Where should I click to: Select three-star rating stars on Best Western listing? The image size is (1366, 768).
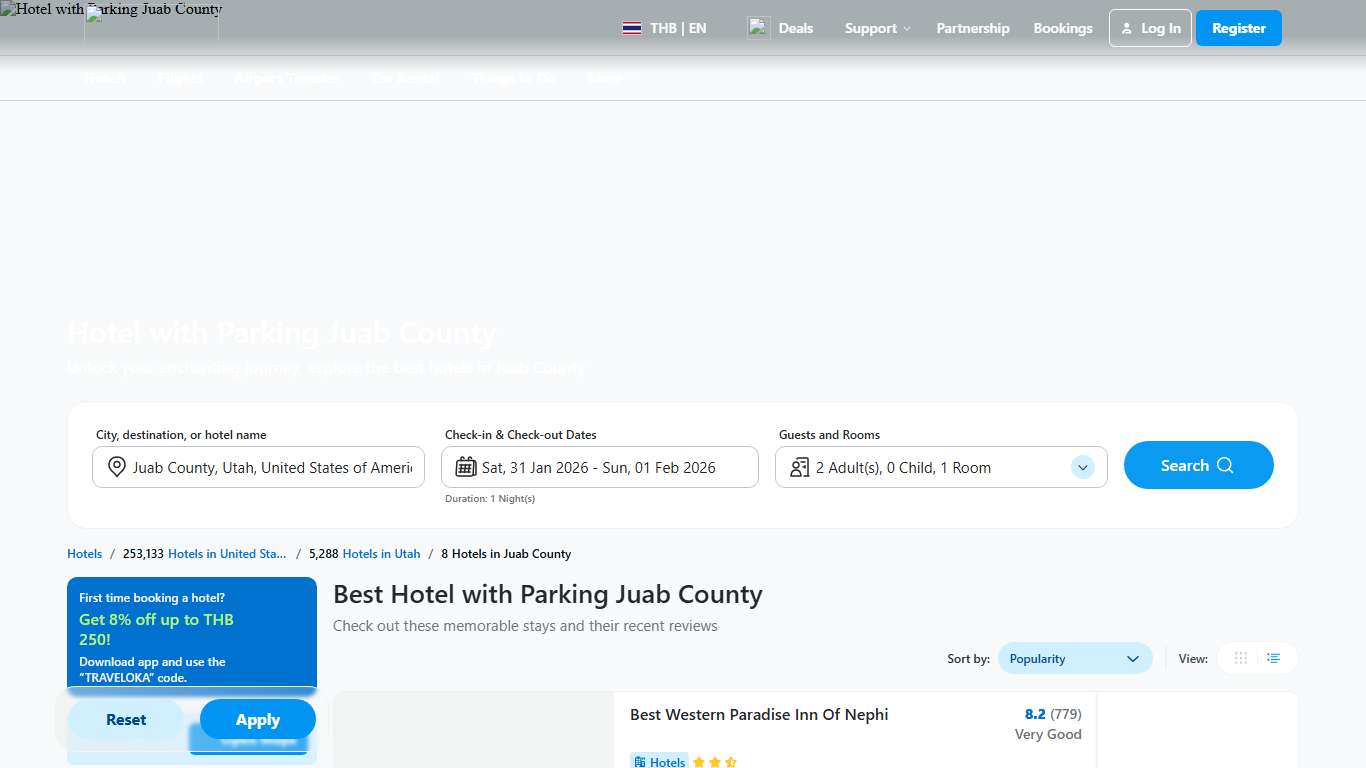click(715, 761)
